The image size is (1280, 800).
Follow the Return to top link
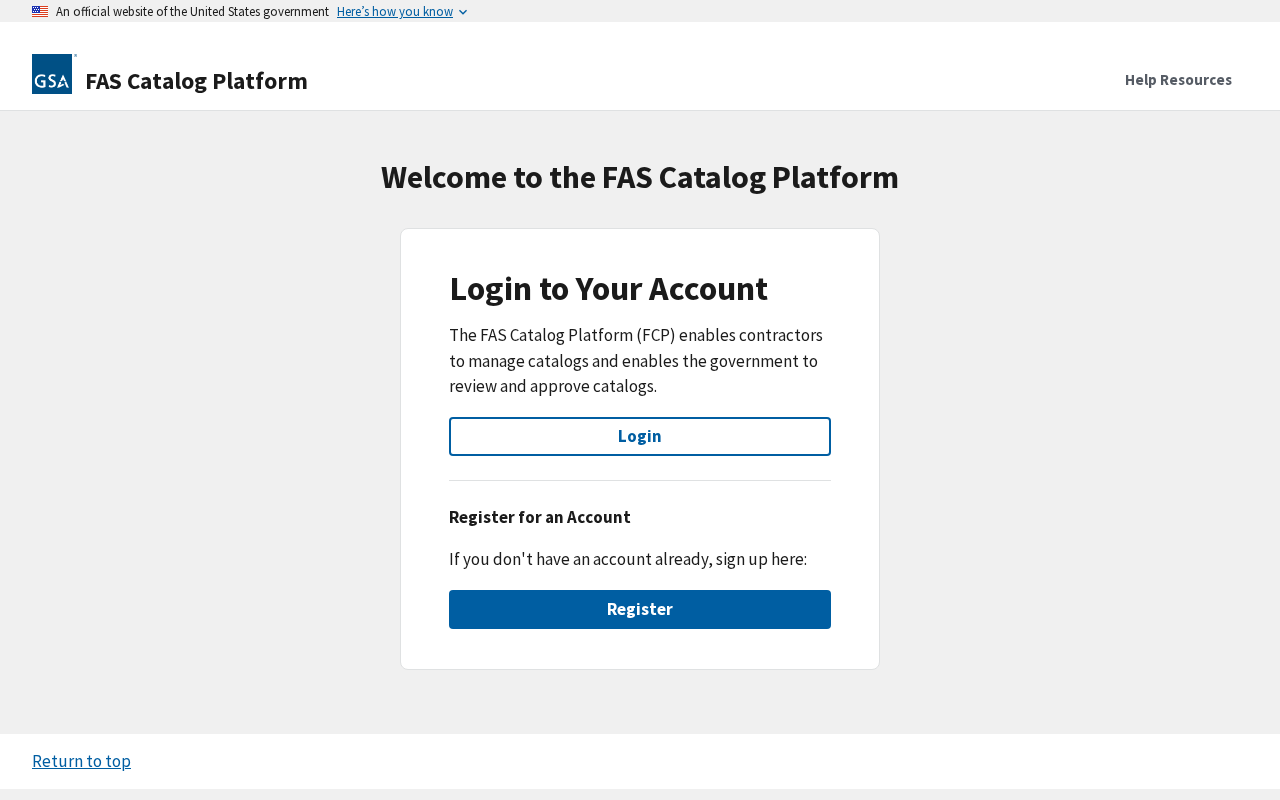point(81,761)
